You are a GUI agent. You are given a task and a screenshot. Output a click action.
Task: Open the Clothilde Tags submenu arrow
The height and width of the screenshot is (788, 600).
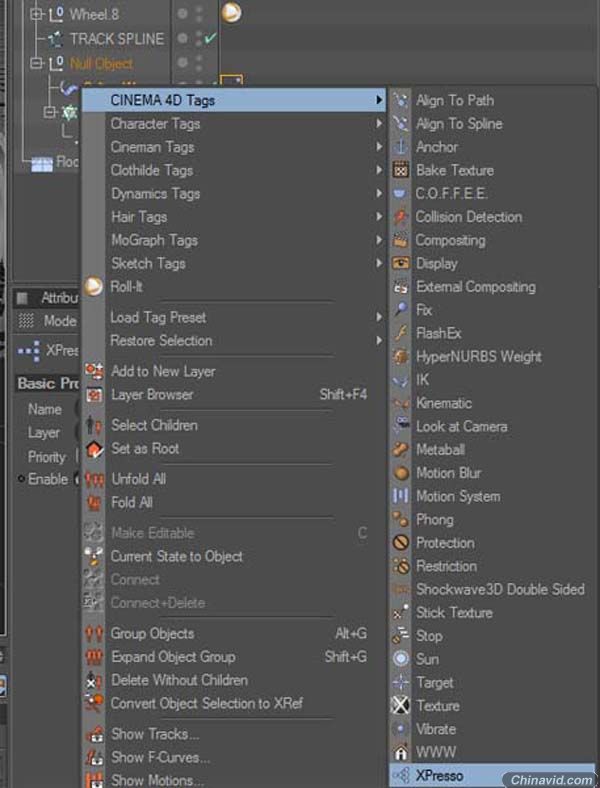[379, 170]
